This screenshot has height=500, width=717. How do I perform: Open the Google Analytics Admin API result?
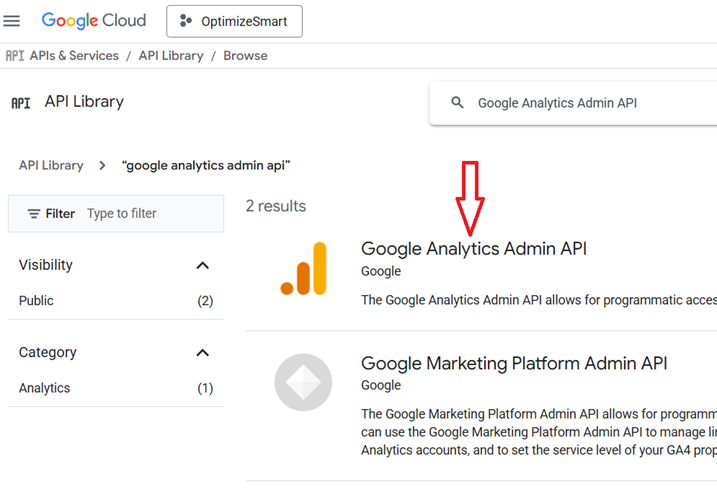(473, 249)
